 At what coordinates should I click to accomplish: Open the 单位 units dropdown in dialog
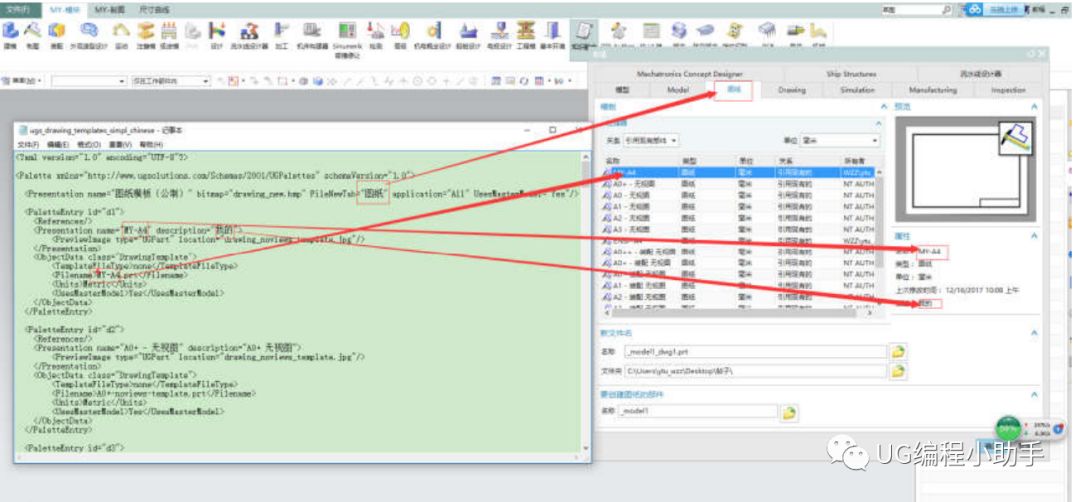tap(840, 140)
